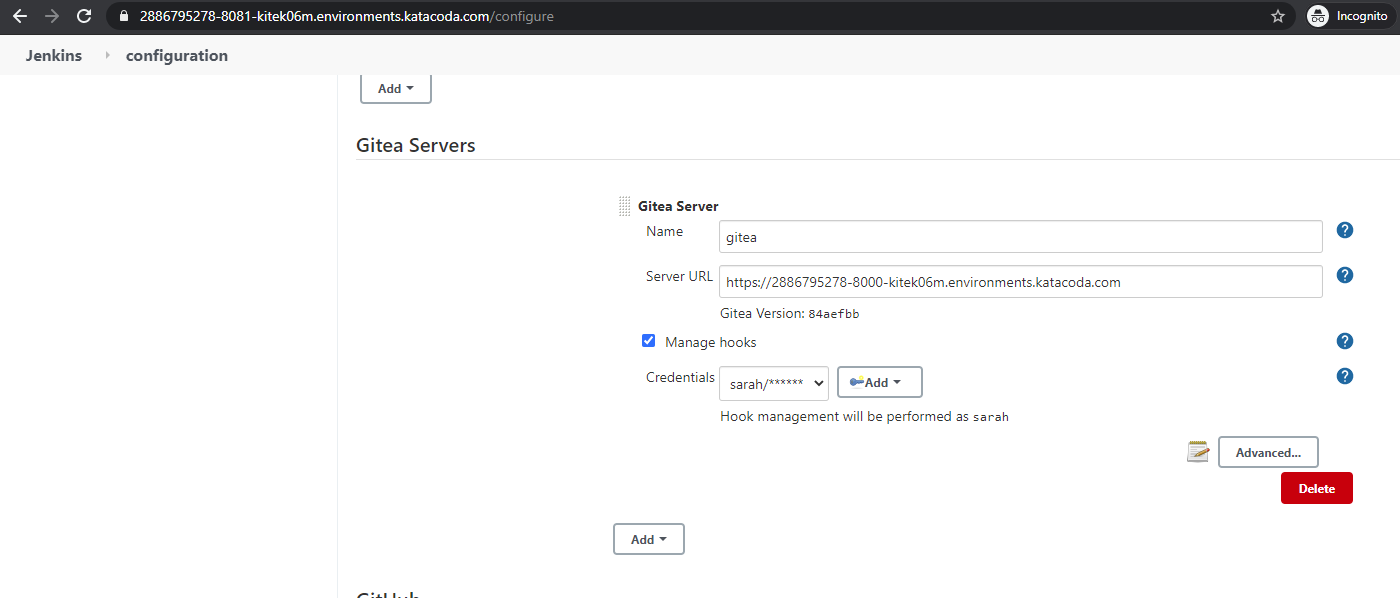Open help for Server URL field

[x=1345, y=275]
